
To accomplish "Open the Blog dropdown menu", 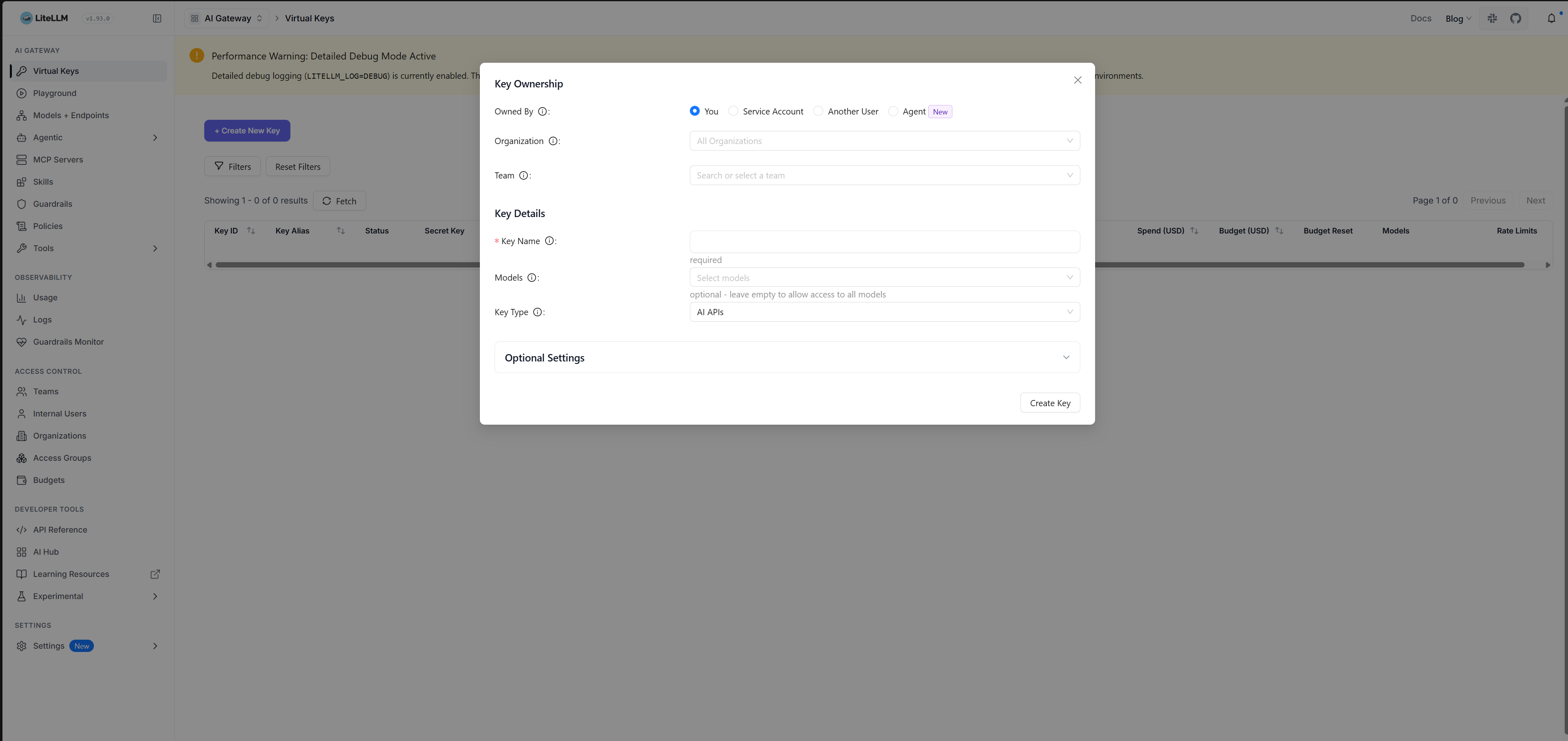I will (1458, 18).
